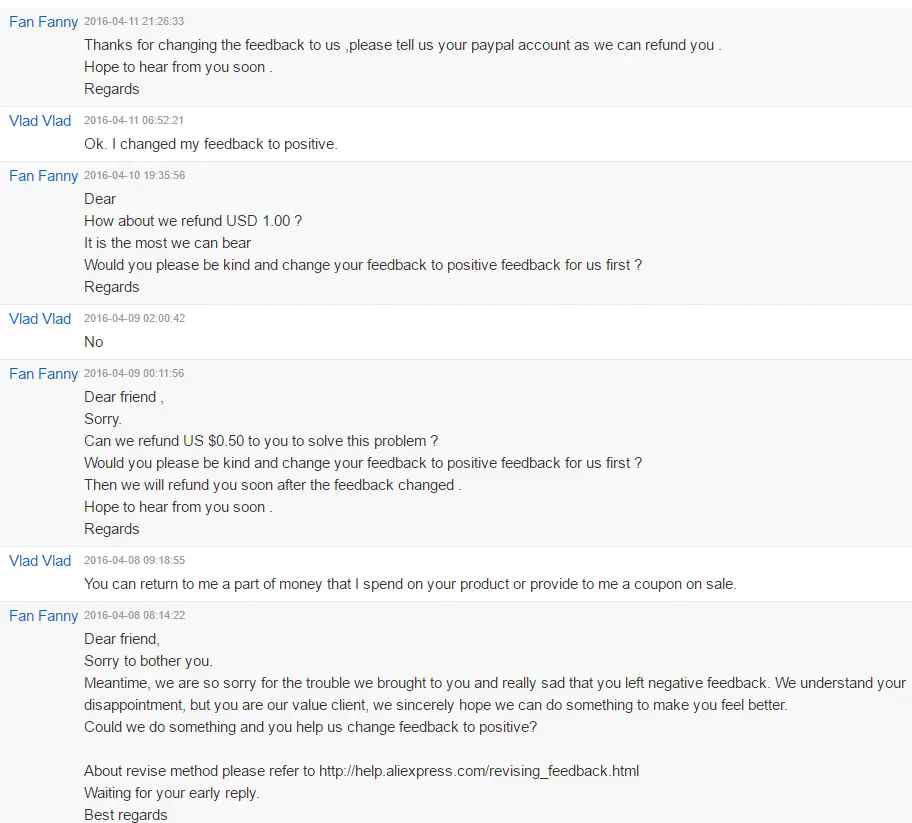
Task: Click timestamp 2016-04-08 08:14:22
Action: 134,615
